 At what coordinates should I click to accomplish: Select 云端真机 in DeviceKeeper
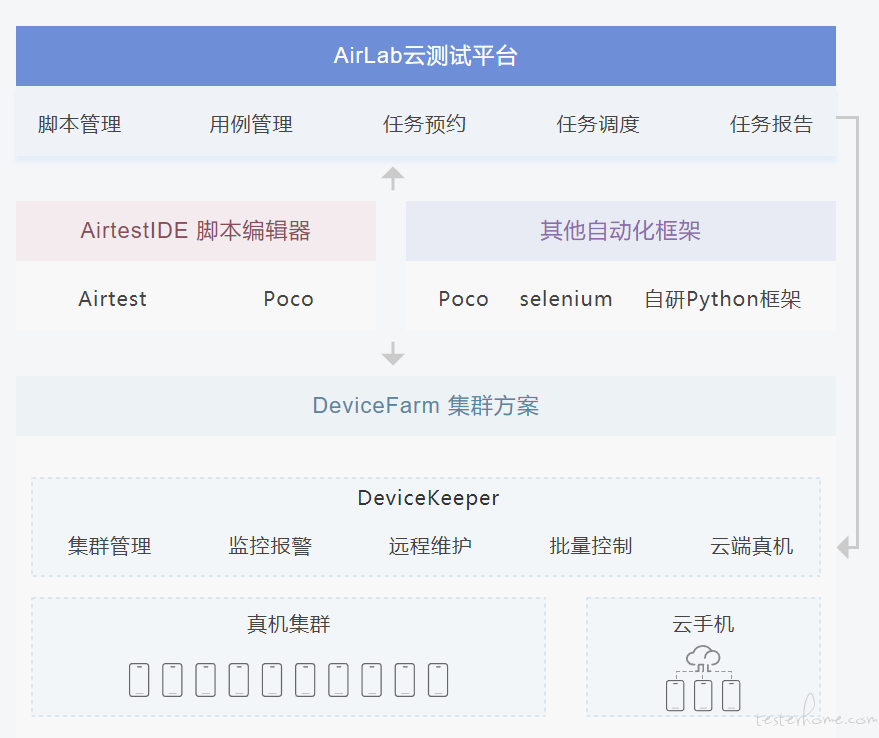(x=751, y=546)
